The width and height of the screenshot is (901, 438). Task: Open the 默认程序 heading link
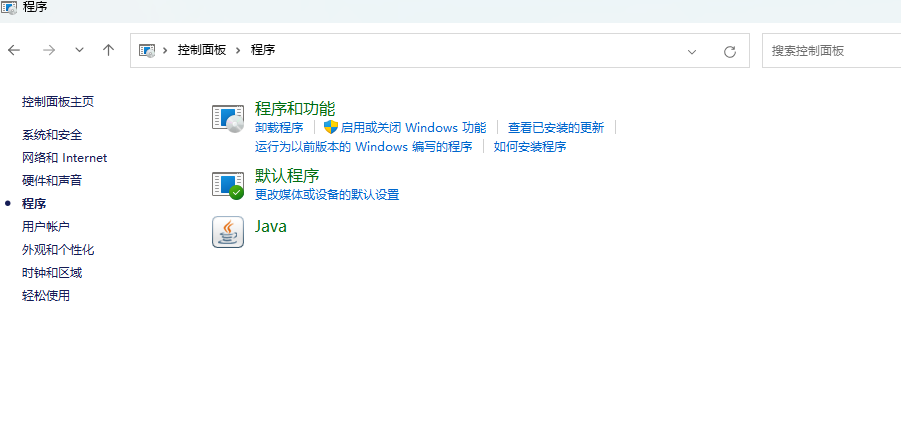287,175
